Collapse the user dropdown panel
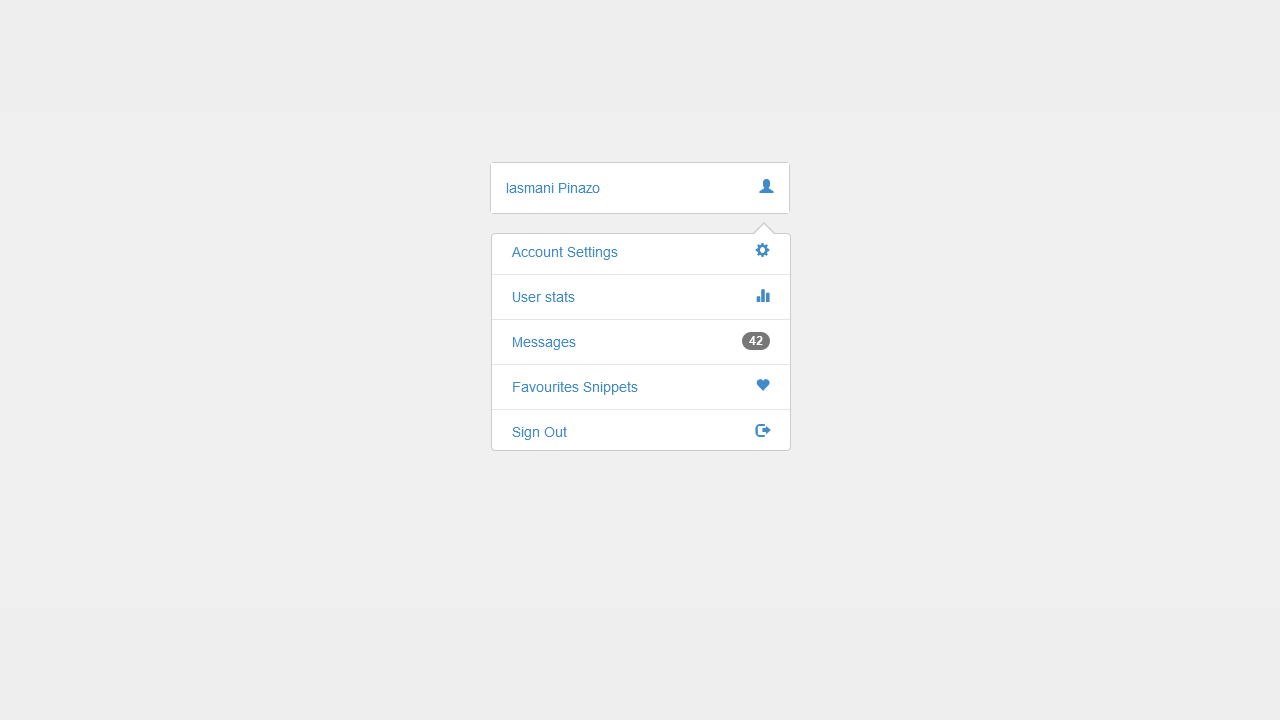1280x720 pixels. point(640,188)
